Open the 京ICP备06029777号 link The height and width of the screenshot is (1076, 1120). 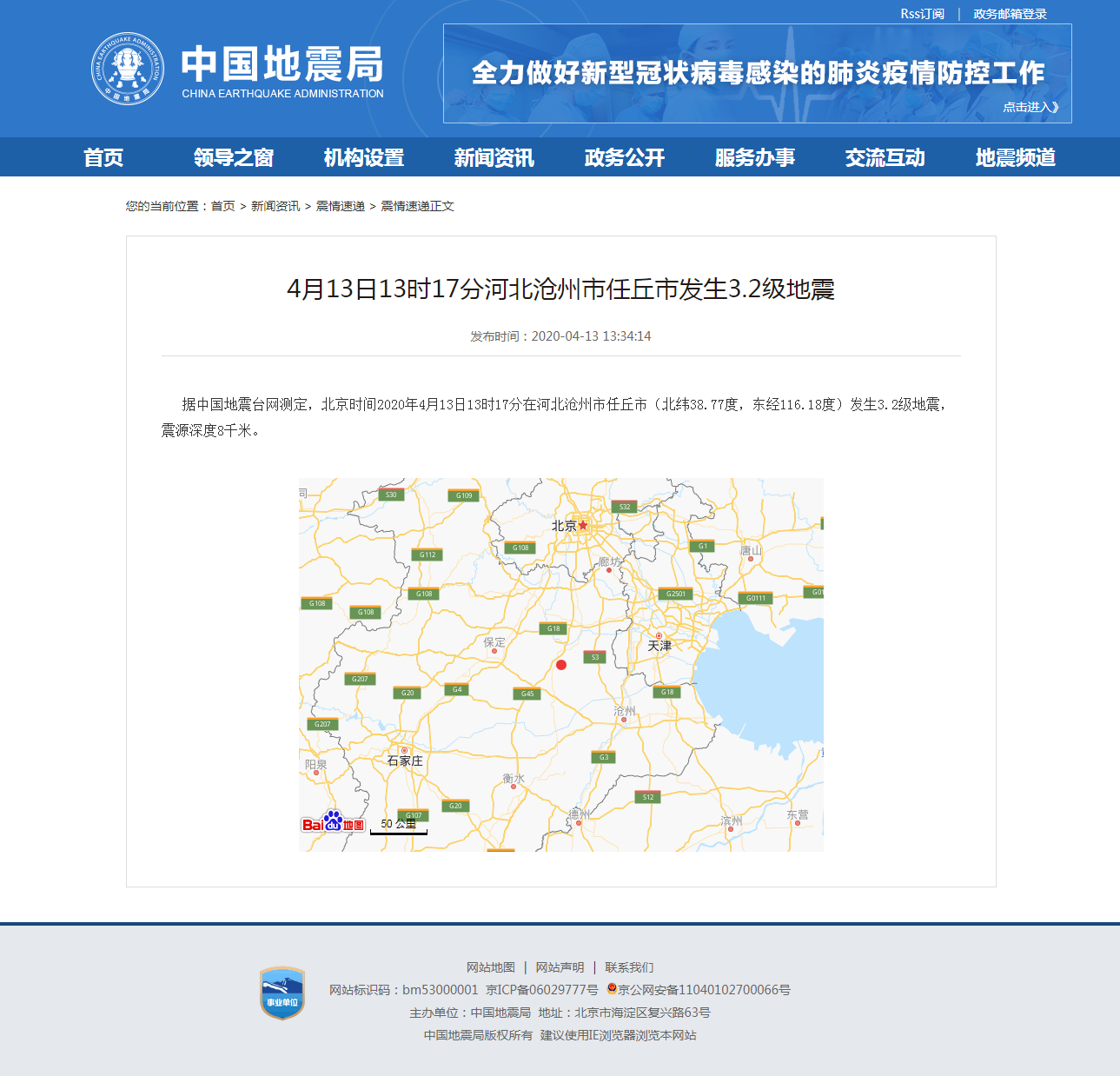541,990
